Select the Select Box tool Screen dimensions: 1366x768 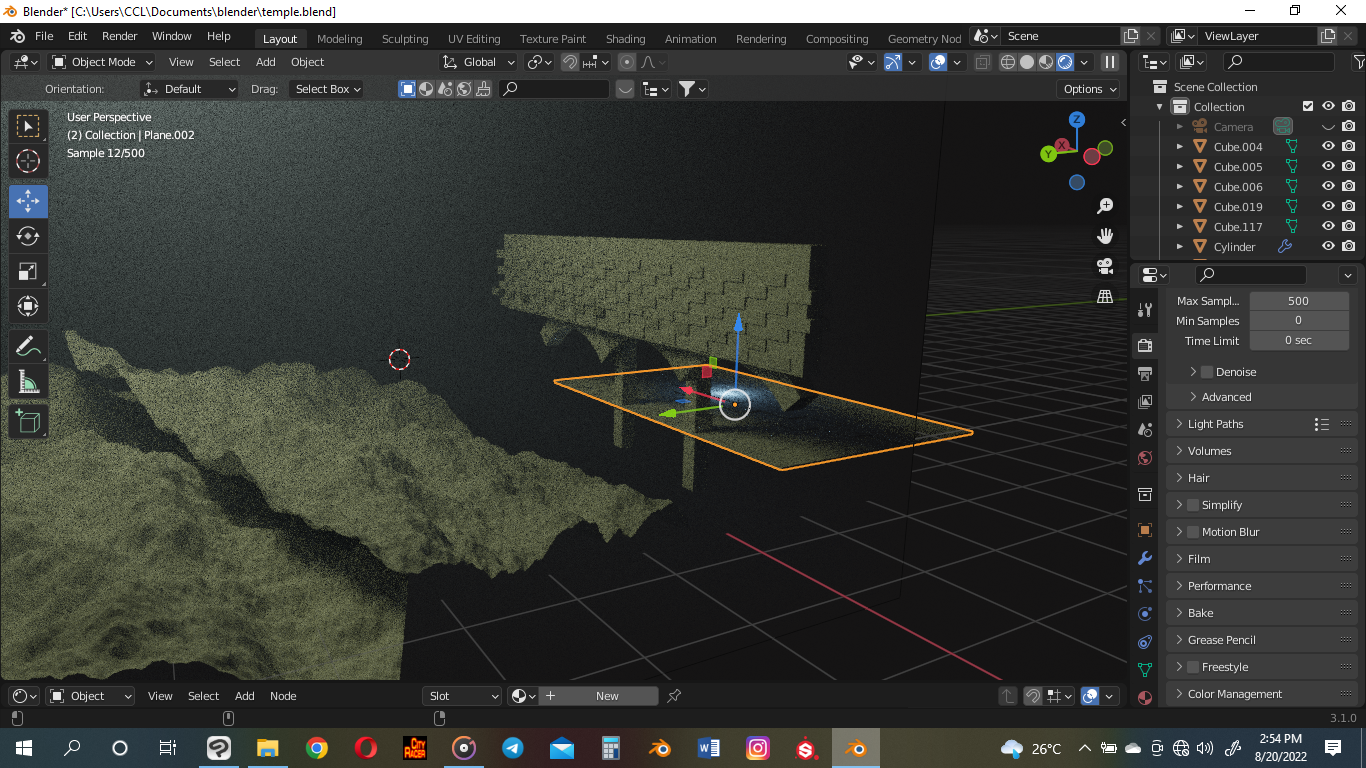tap(28, 126)
